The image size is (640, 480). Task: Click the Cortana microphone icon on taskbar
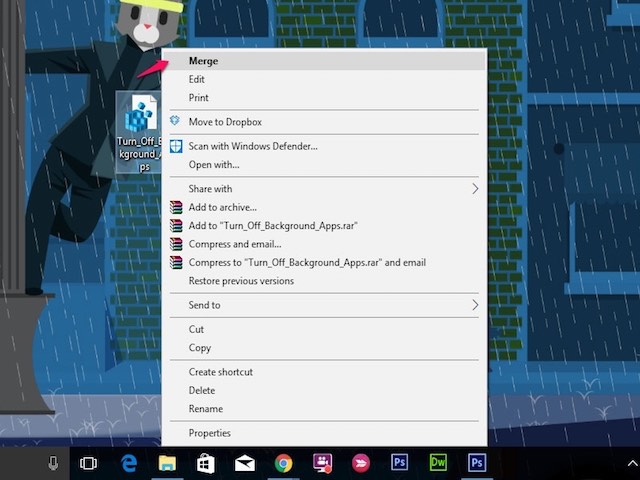point(53,463)
